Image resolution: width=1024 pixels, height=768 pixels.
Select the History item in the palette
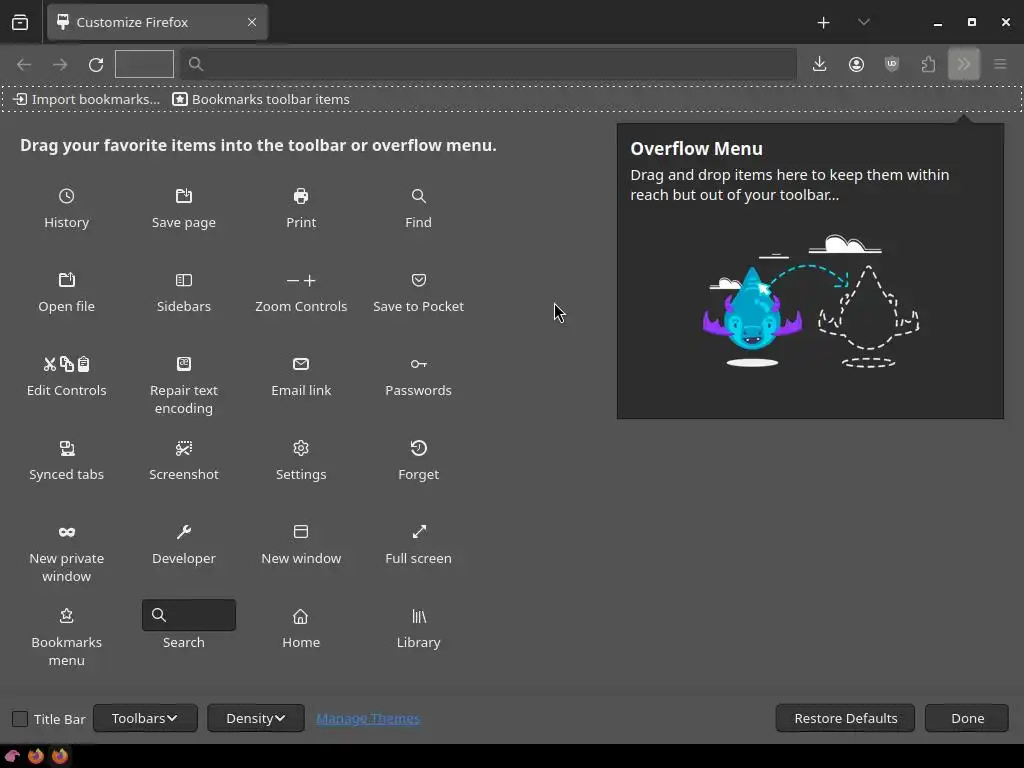point(66,208)
